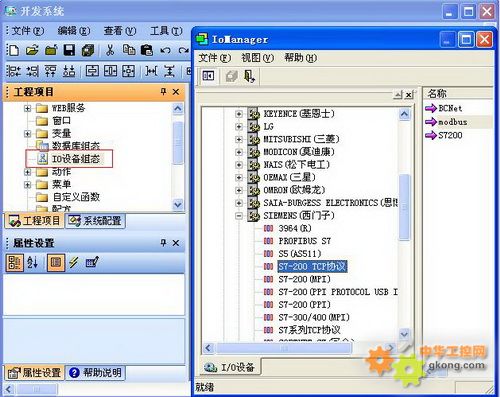Expand the WEB服务 folder

point(28,108)
